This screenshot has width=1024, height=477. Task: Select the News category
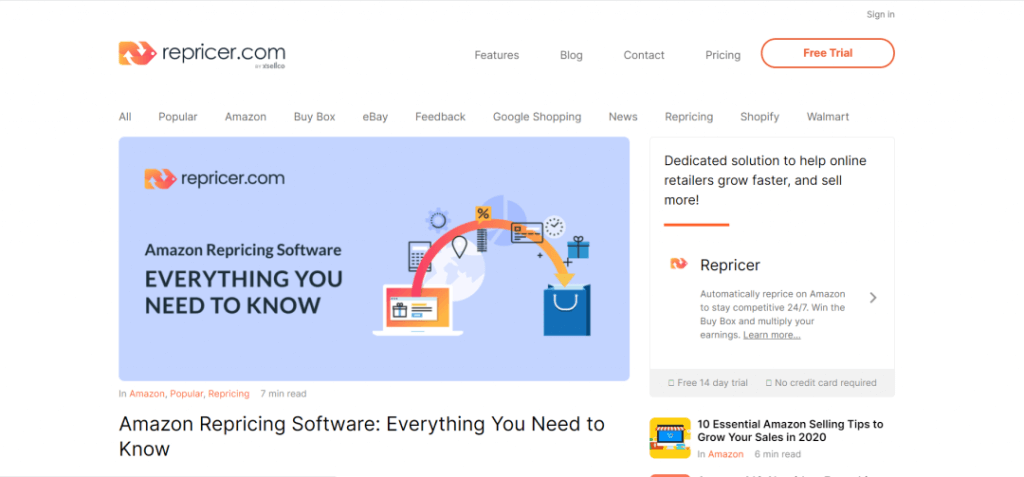623,117
